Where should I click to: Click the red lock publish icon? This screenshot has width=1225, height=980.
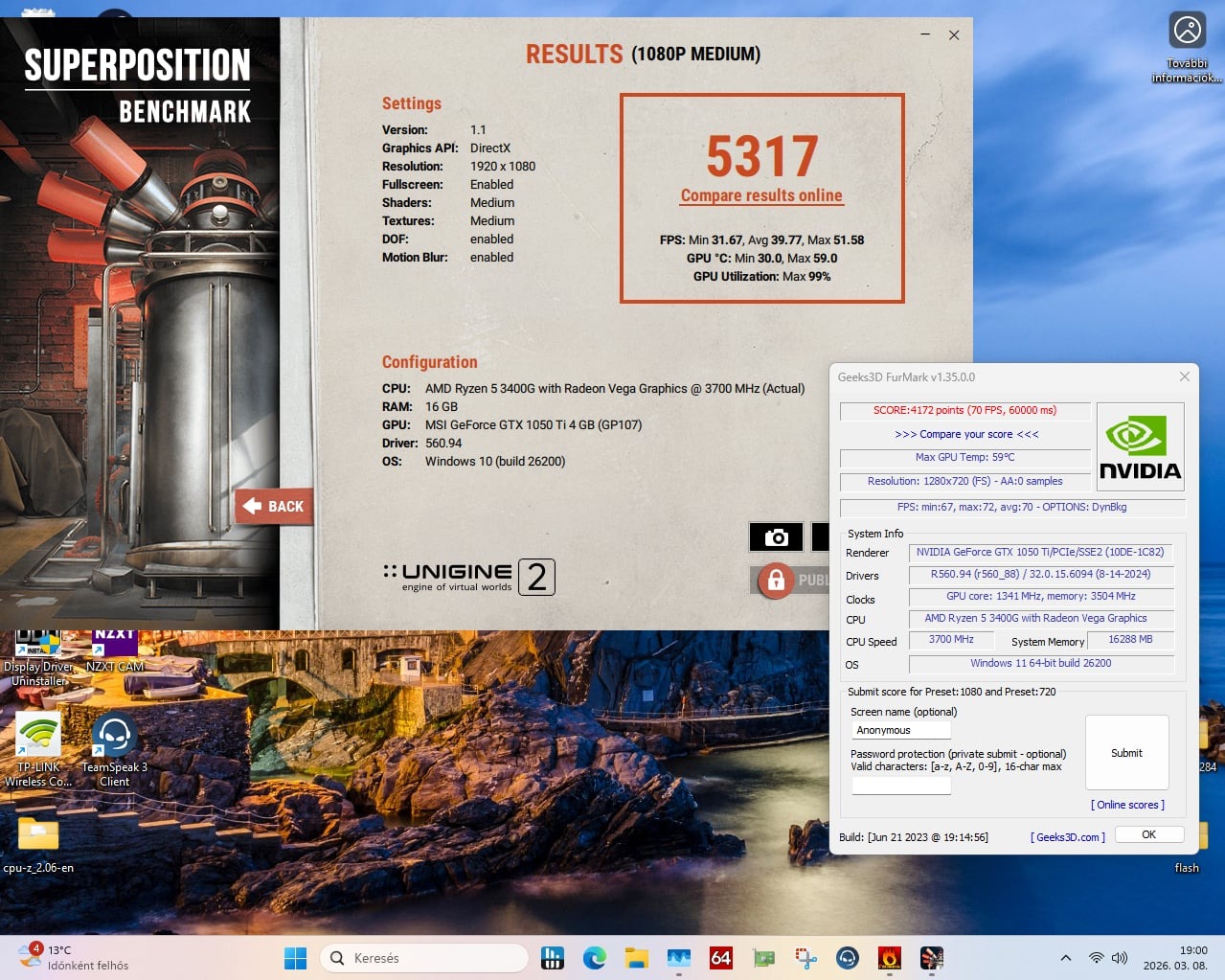pos(777,580)
